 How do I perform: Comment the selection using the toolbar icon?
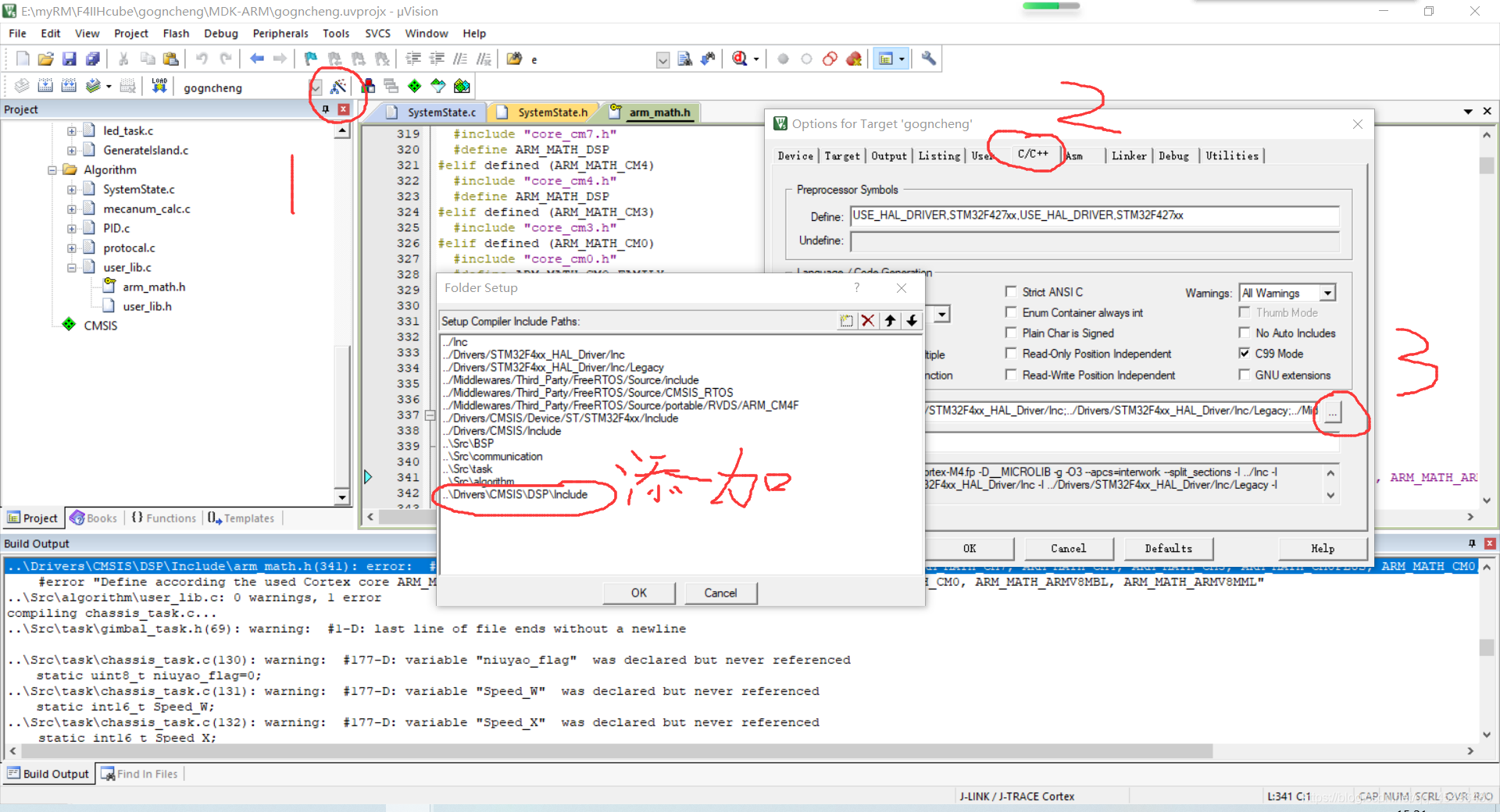[x=461, y=59]
